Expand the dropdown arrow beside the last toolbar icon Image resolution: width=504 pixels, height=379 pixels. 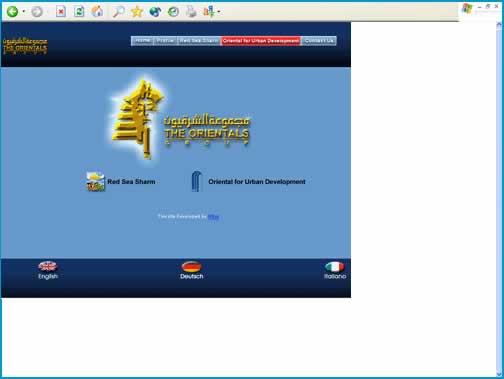219,12
